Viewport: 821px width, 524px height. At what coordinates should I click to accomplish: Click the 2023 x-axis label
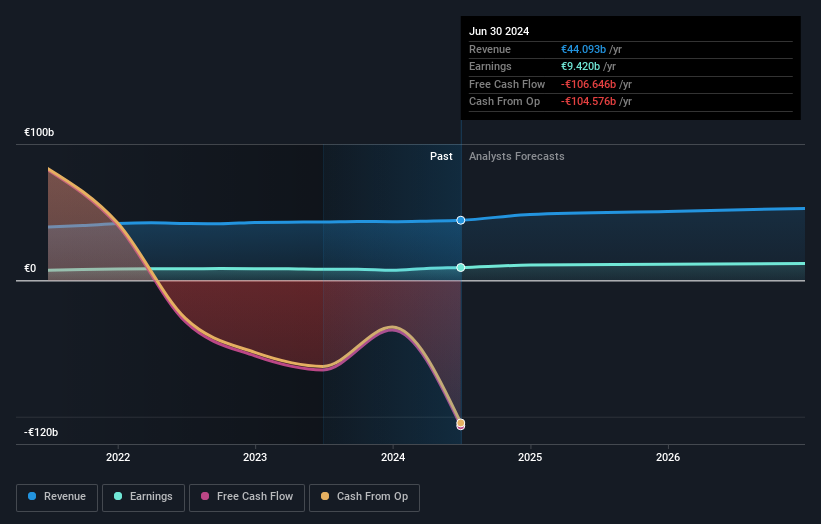pyautogui.click(x=255, y=458)
